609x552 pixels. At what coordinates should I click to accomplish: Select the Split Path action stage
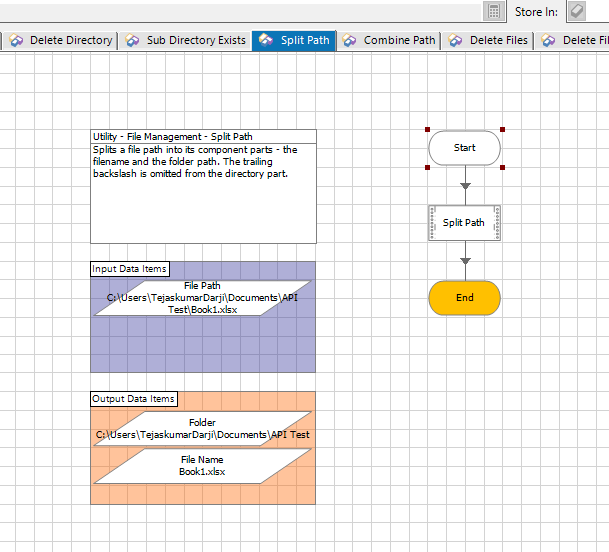coord(464,223)
